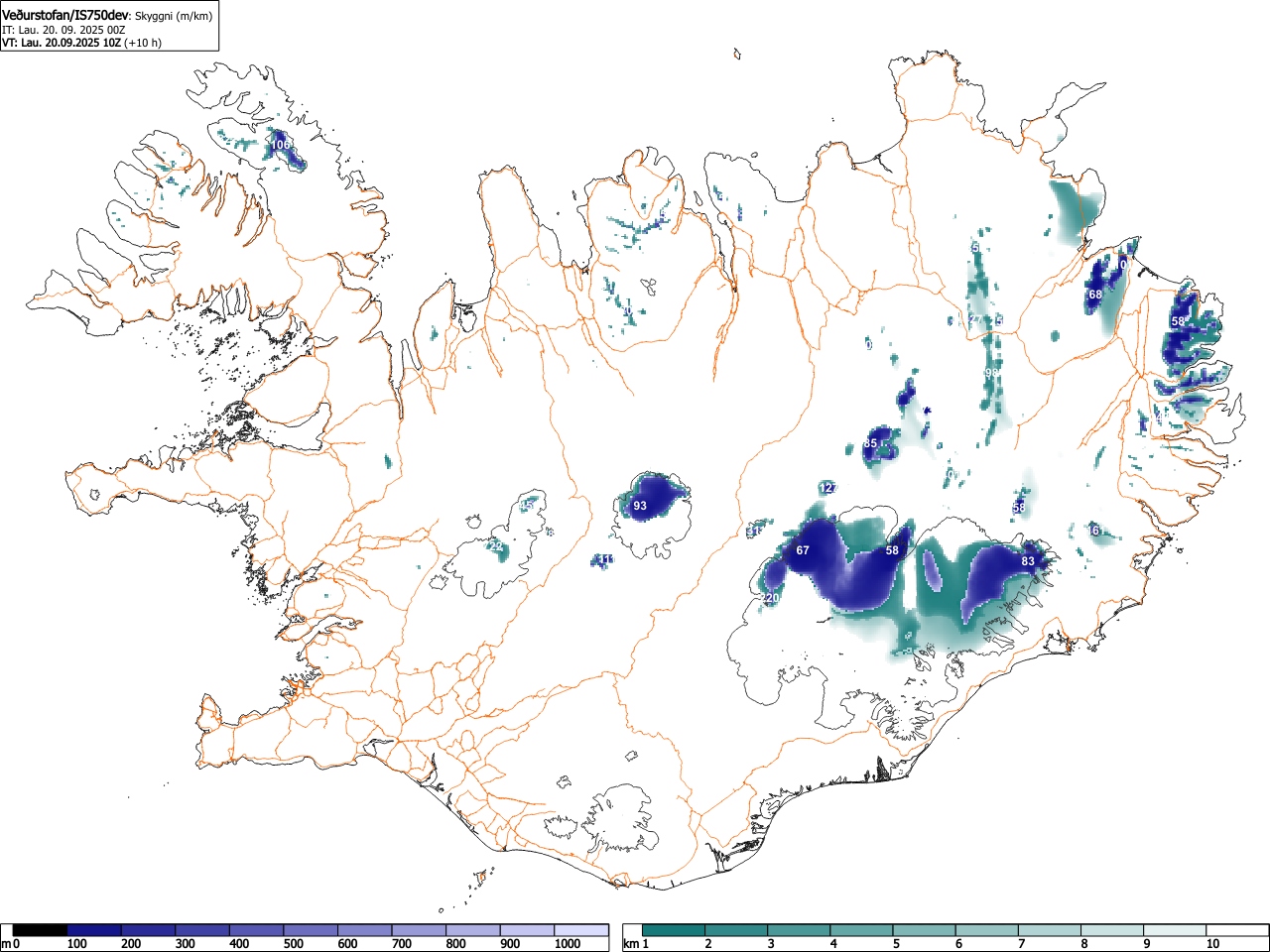The width and height of the screenshot is (1270, 952).
Task: Click the '500' tick label on the m legend
Action: pos(293,944)
